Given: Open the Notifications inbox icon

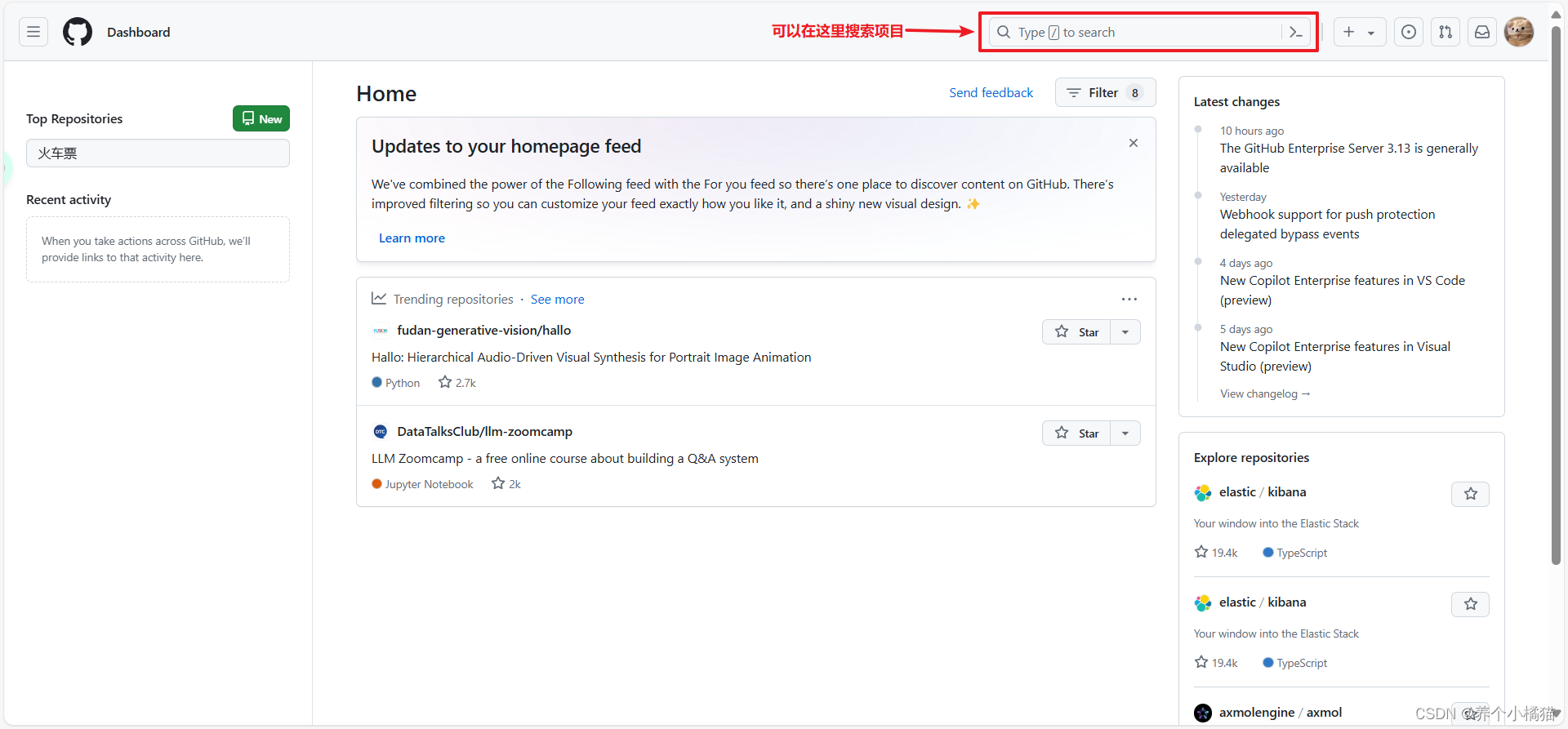Looking at the screenshot, I should coord(1482,32).
